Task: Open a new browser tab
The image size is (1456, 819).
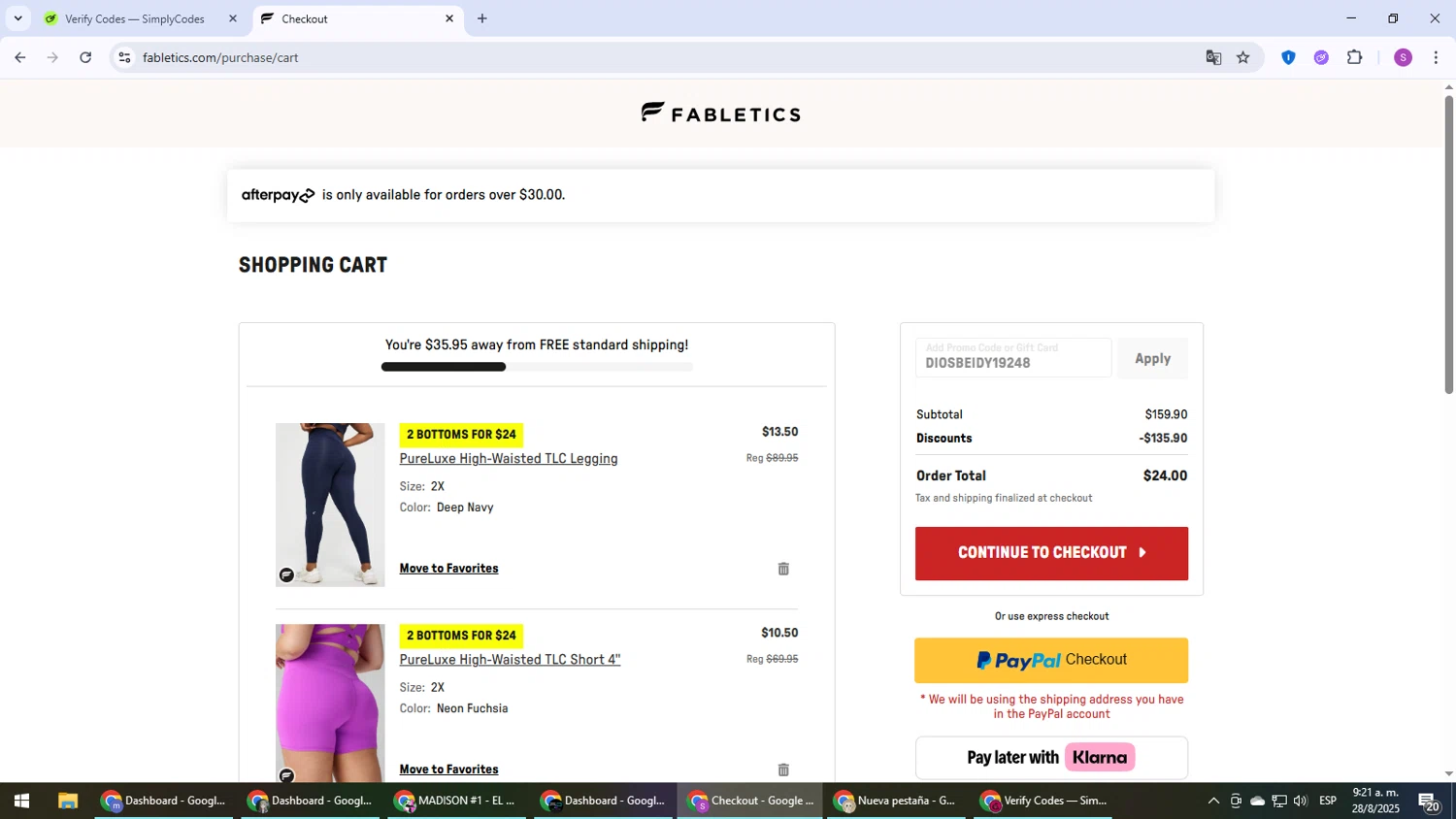Action: pos(482,18)
